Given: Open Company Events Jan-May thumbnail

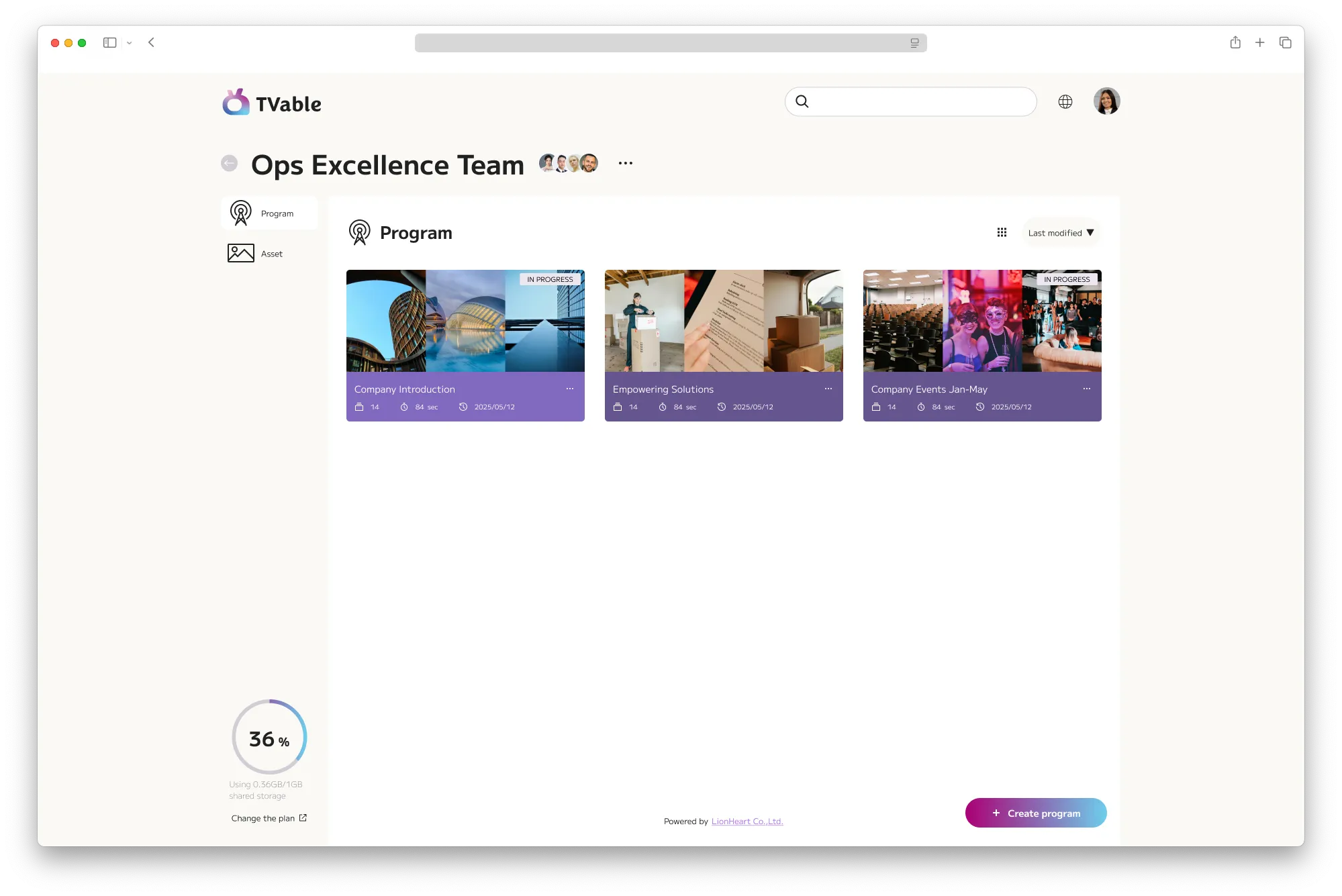Looking at the screenshot, I should point(981,321).
